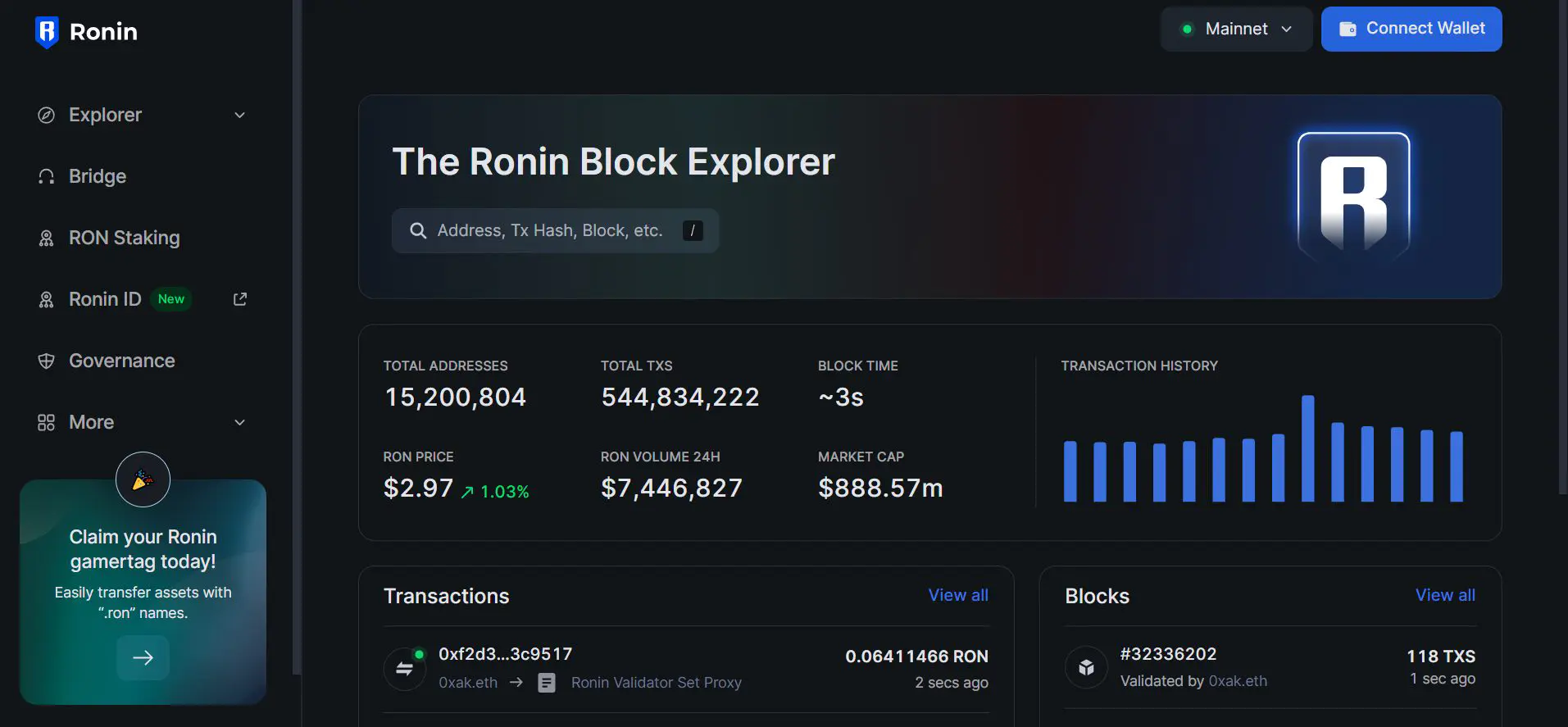Open the More sidebar menu

[143, 422]
